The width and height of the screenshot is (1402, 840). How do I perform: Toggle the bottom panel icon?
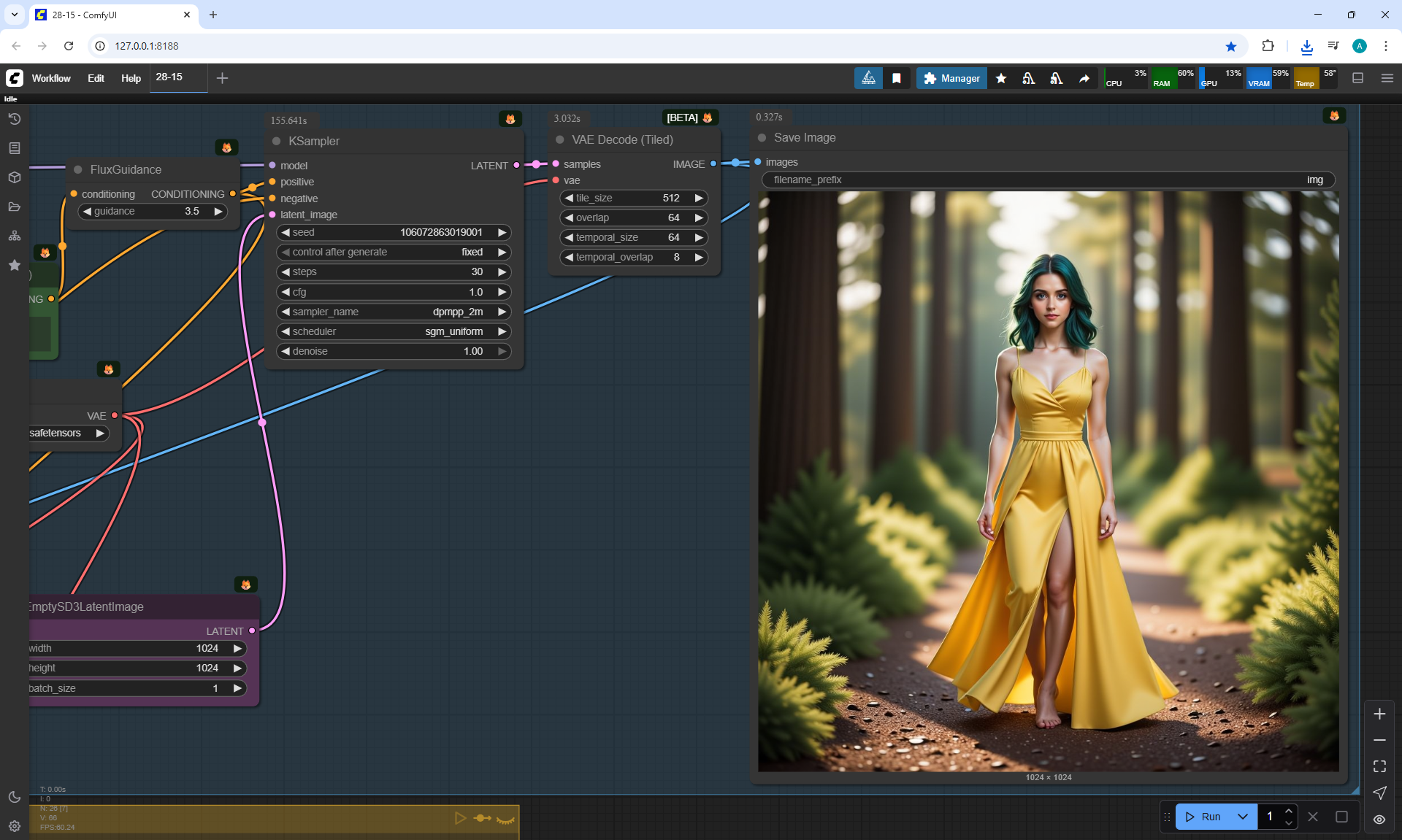click(1358, 78)
